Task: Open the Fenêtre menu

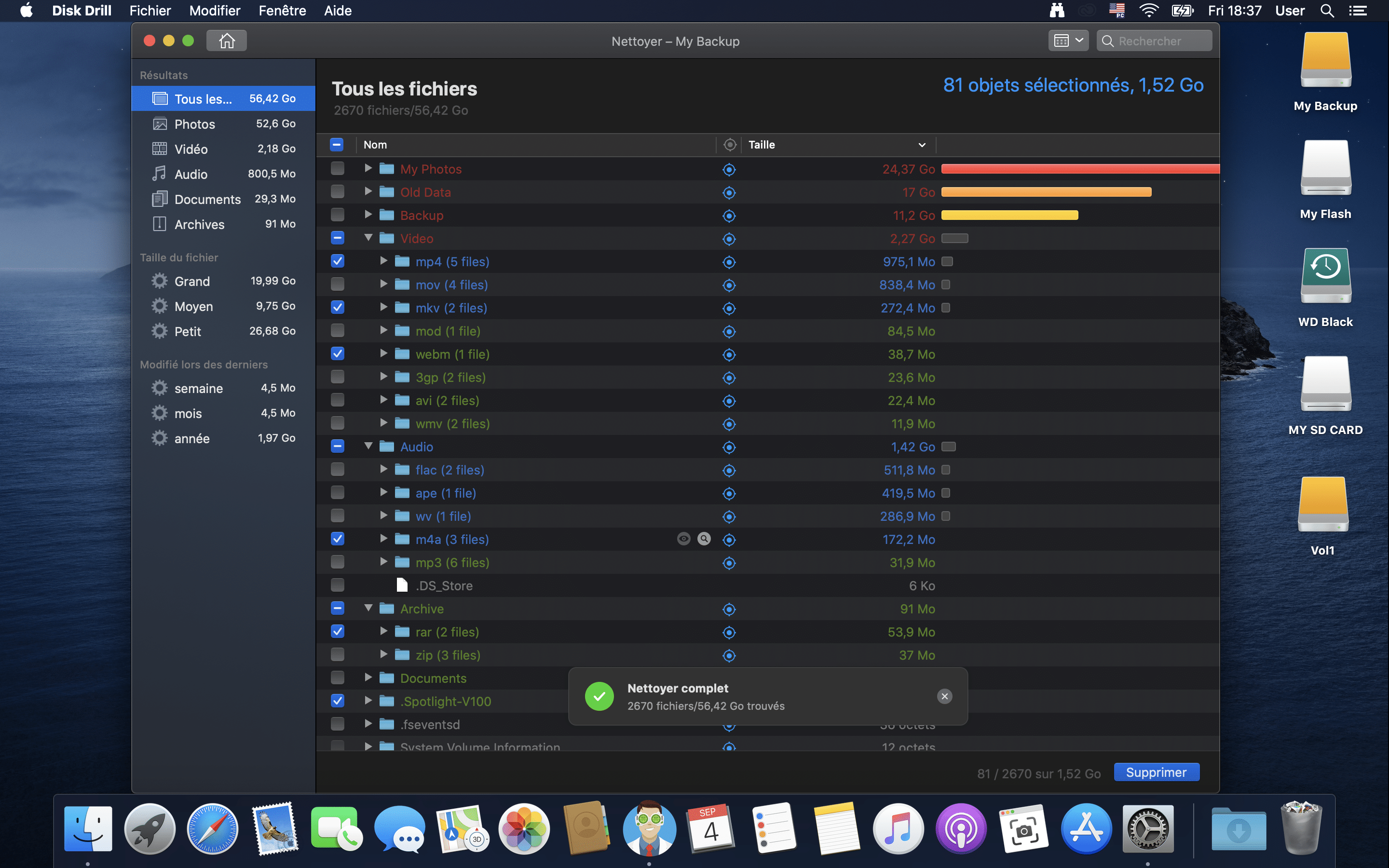Action: click(x=282, y=10)
